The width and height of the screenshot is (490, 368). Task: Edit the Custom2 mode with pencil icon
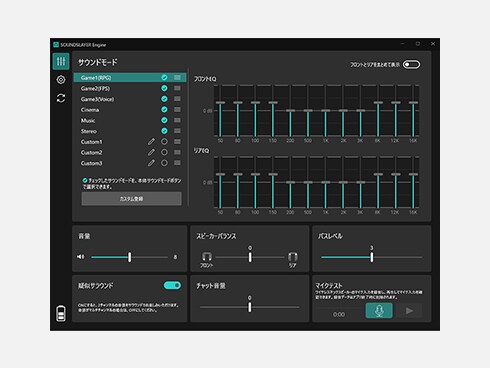point(151,152)
